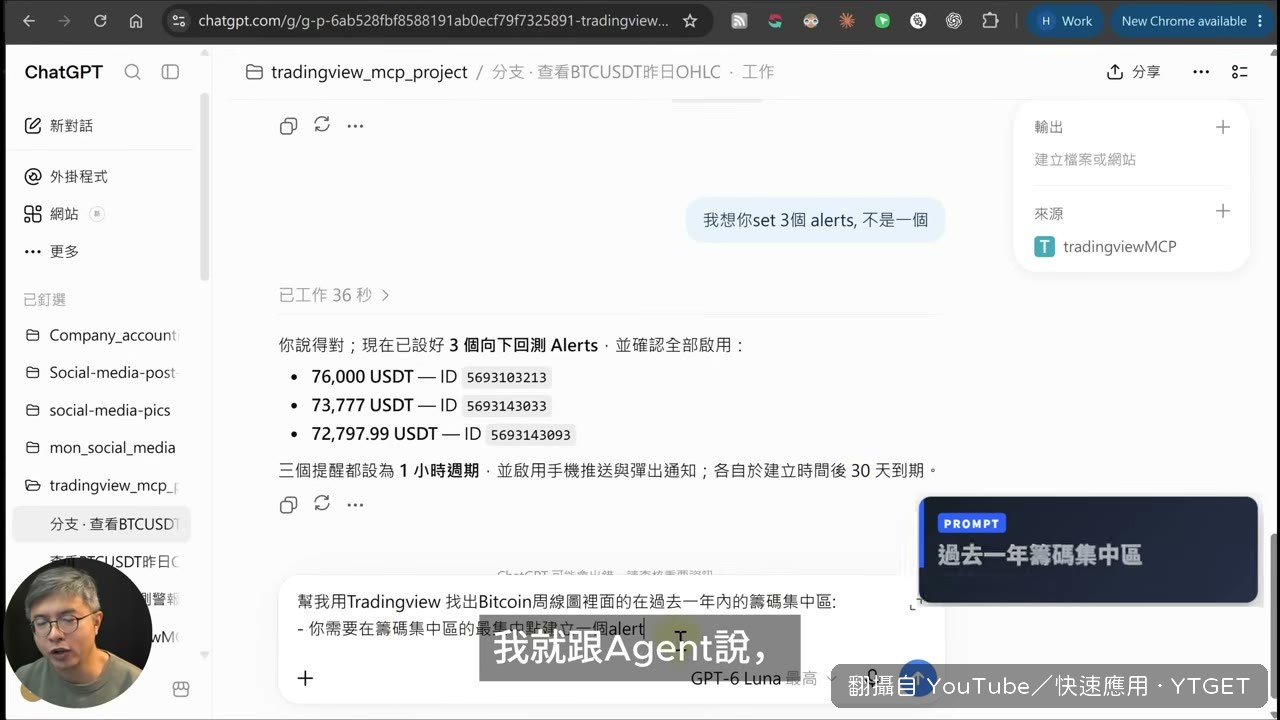Open the browser home page

tap(136, 20)
